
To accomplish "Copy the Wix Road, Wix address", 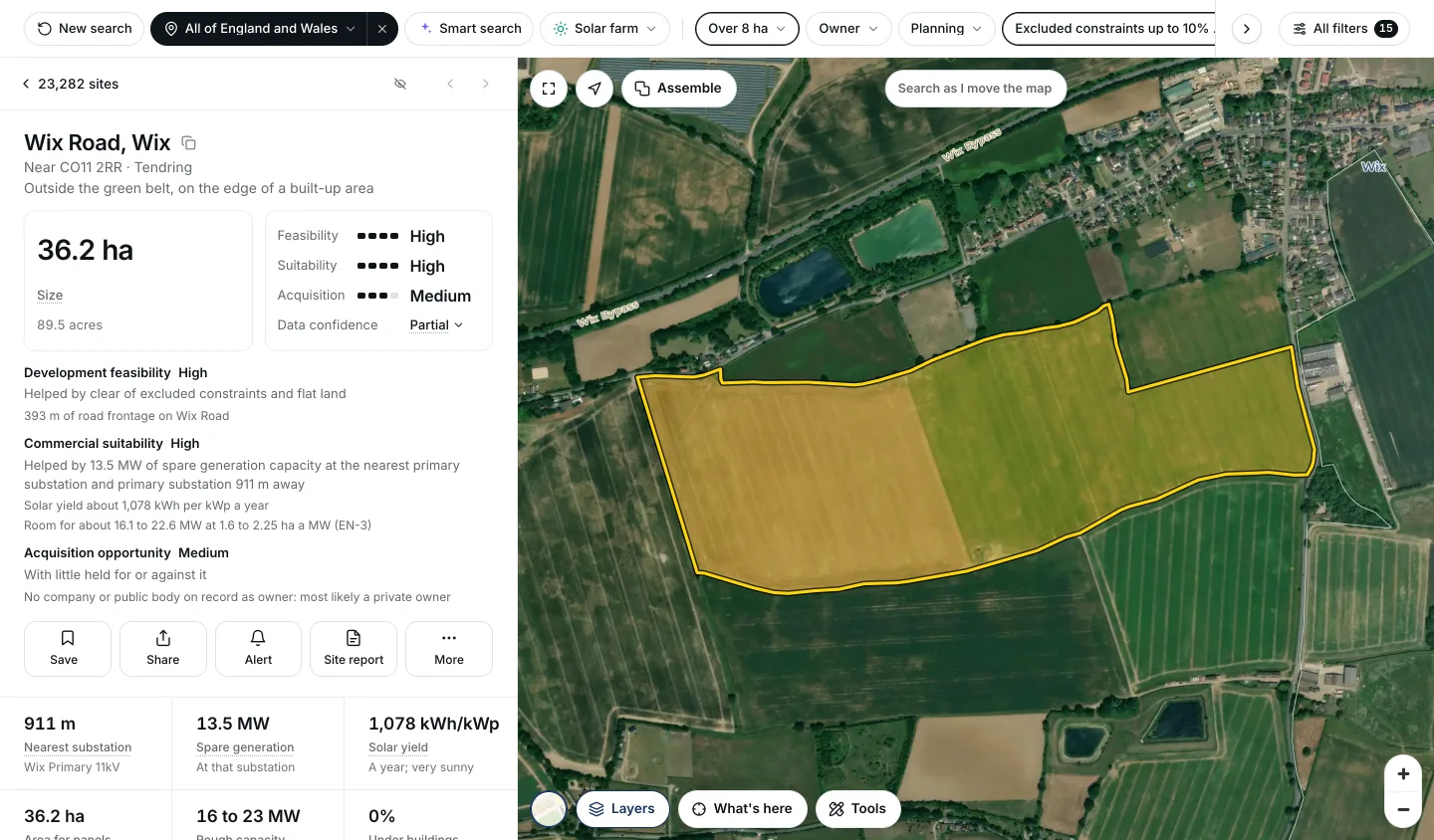I will click(188, 143).
